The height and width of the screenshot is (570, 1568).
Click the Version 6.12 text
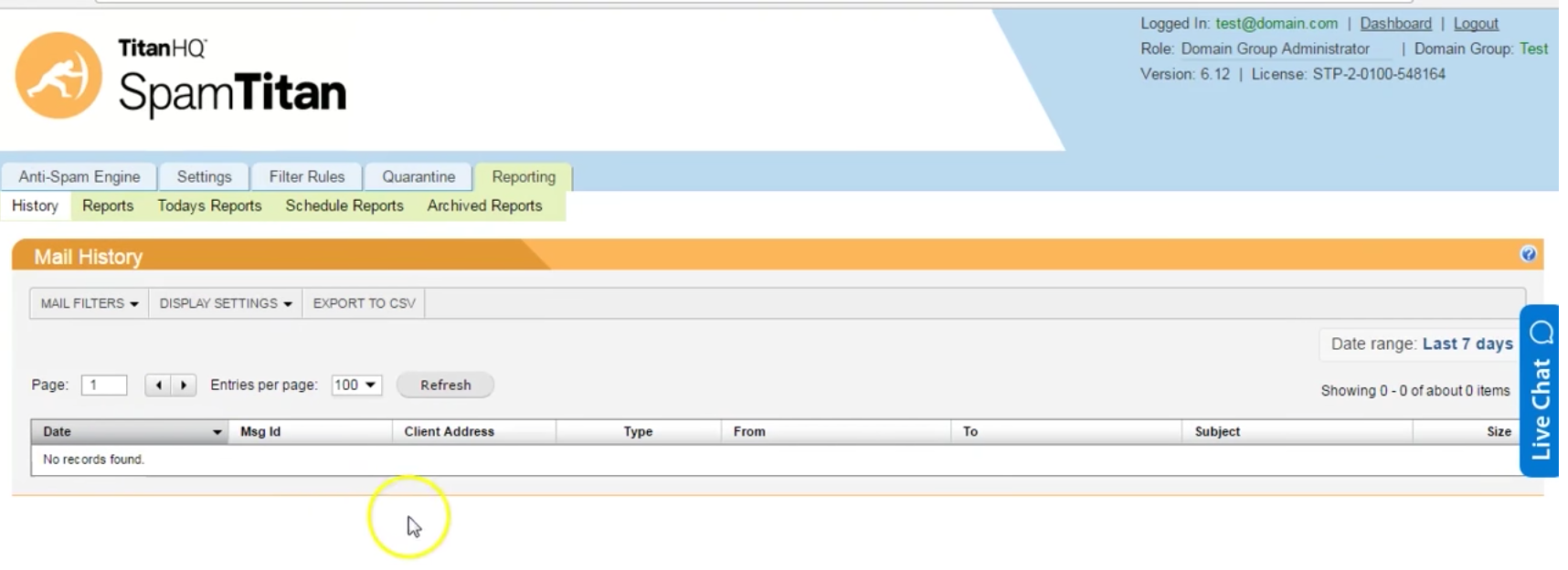click(x=1184, y=75)
